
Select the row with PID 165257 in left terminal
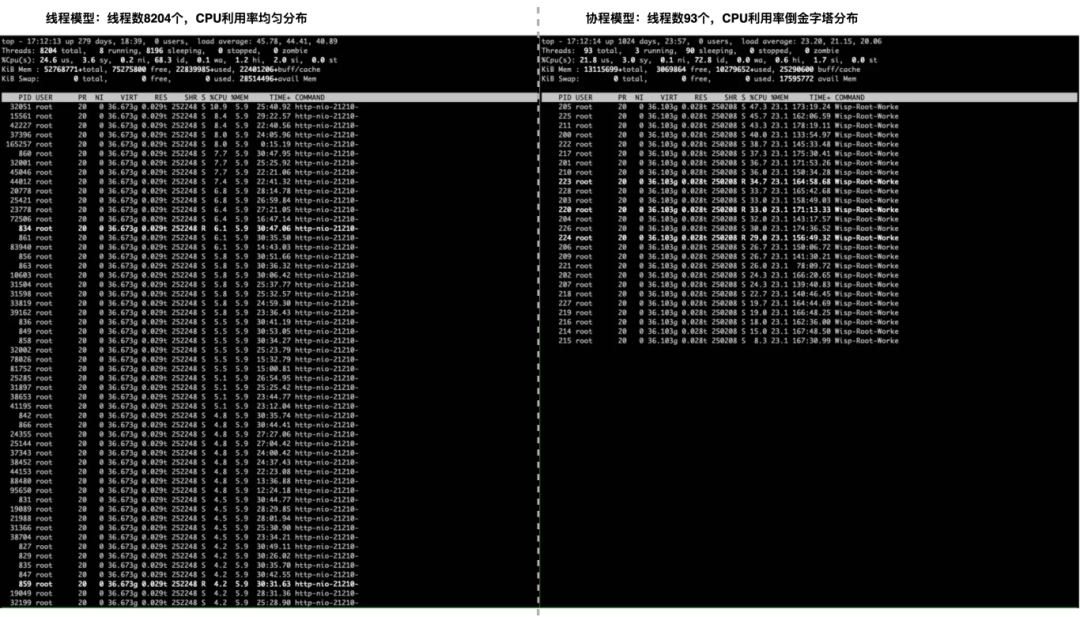[183, 145]
